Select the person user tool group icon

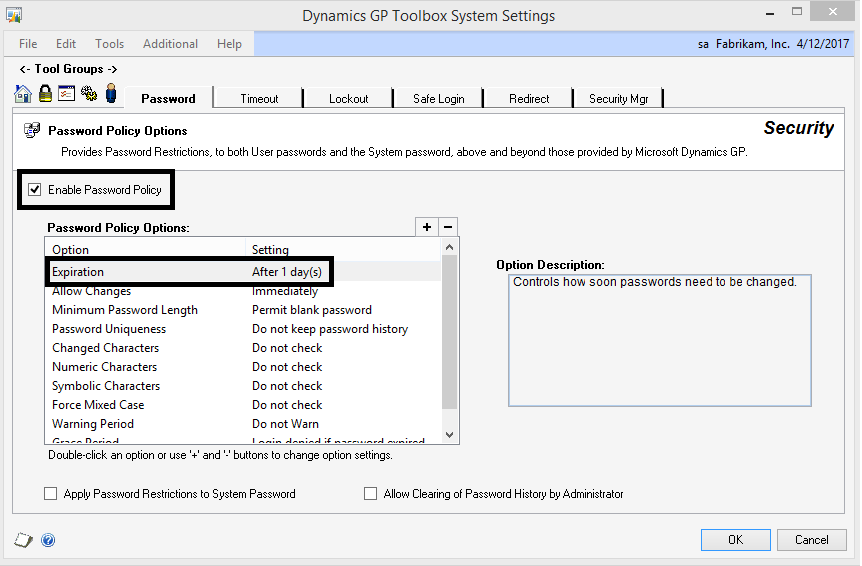[x=111, y=93]
